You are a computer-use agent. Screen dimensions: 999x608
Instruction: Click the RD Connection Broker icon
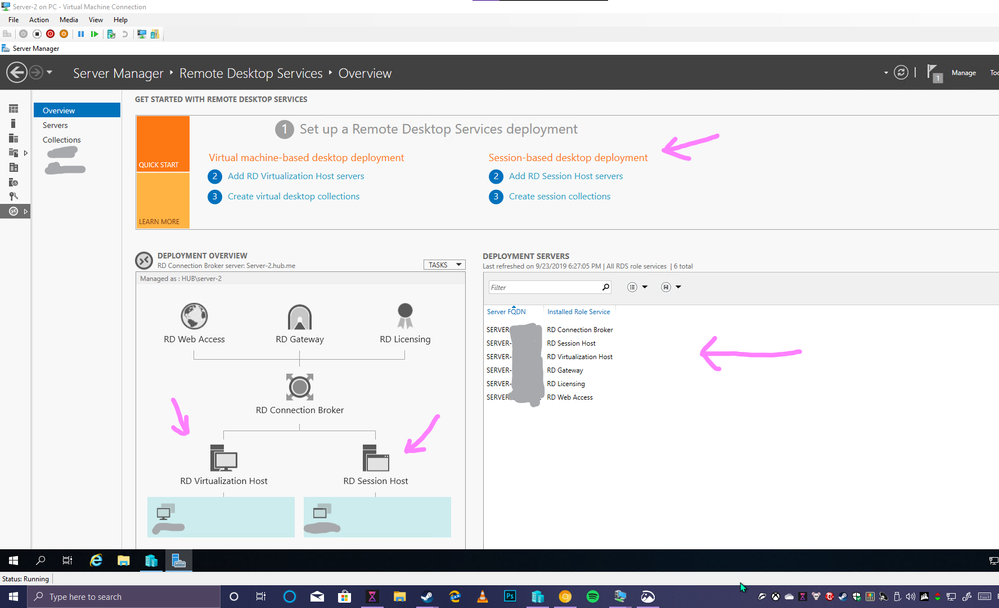click(299, 387)
